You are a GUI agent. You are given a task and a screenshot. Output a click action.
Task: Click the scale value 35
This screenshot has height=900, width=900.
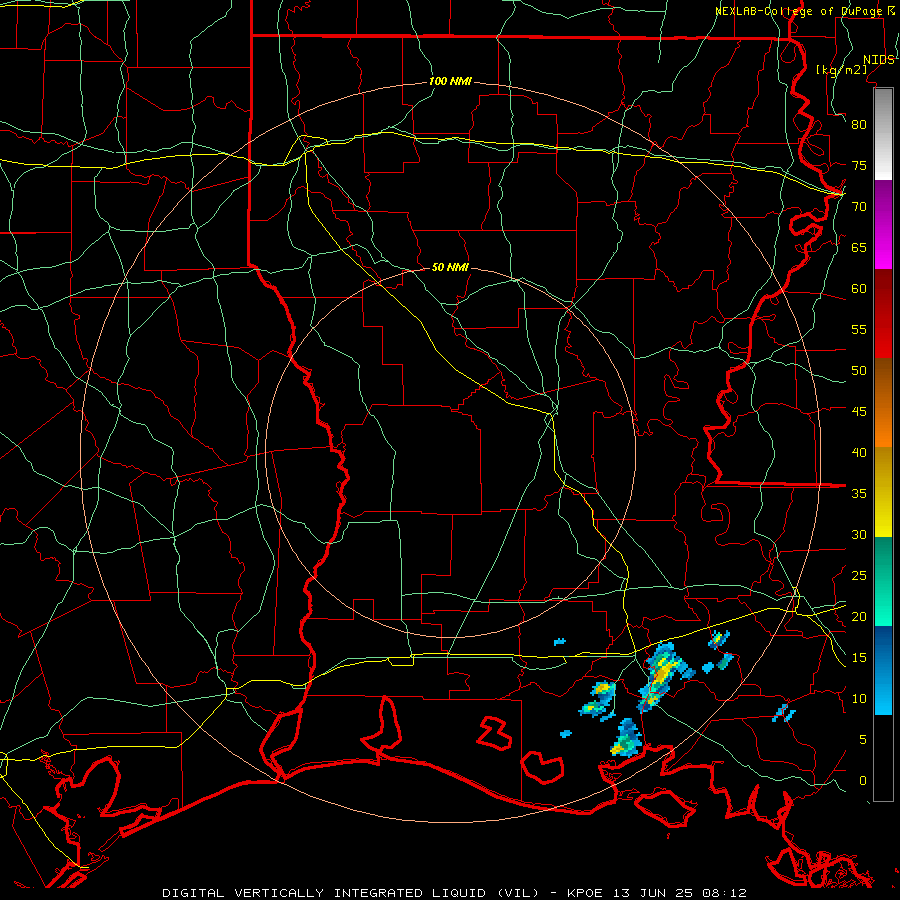(x=859, y=494)
